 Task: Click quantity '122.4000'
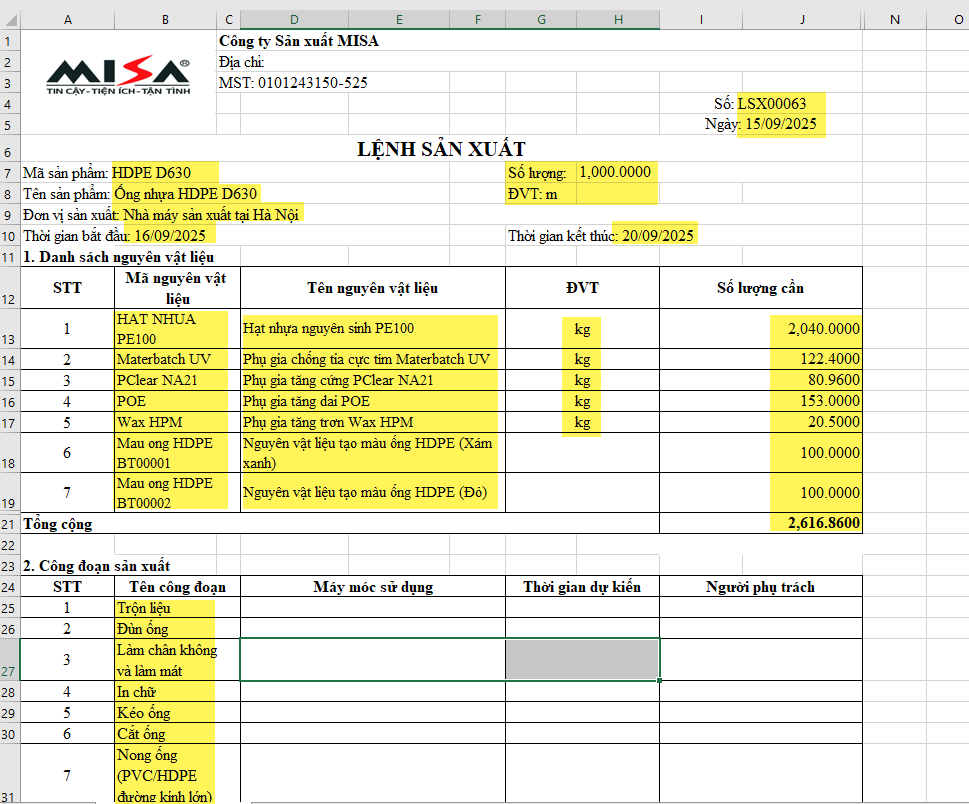(x=830, y=359)
